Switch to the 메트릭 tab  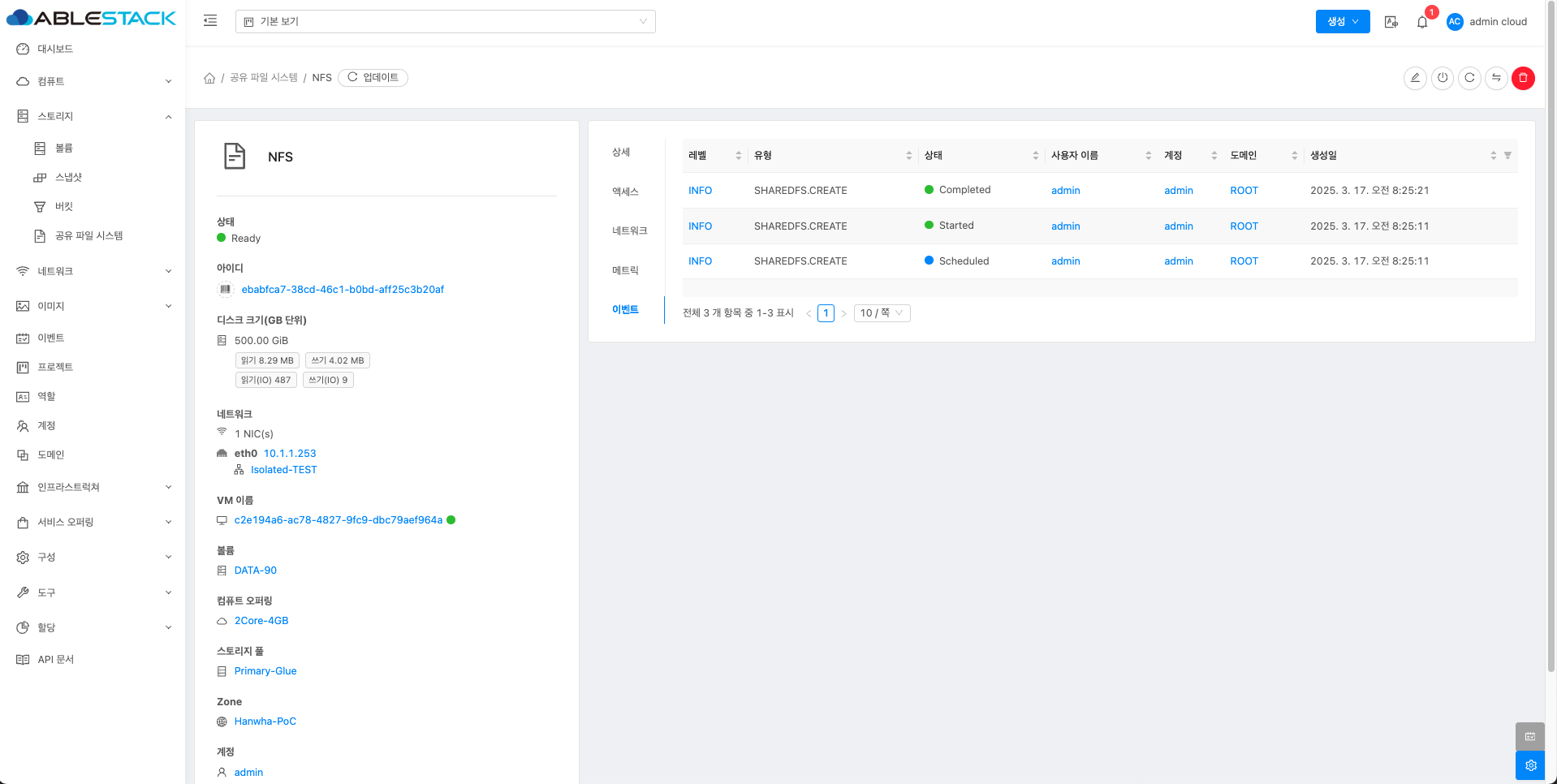click(x=625, y=270)
